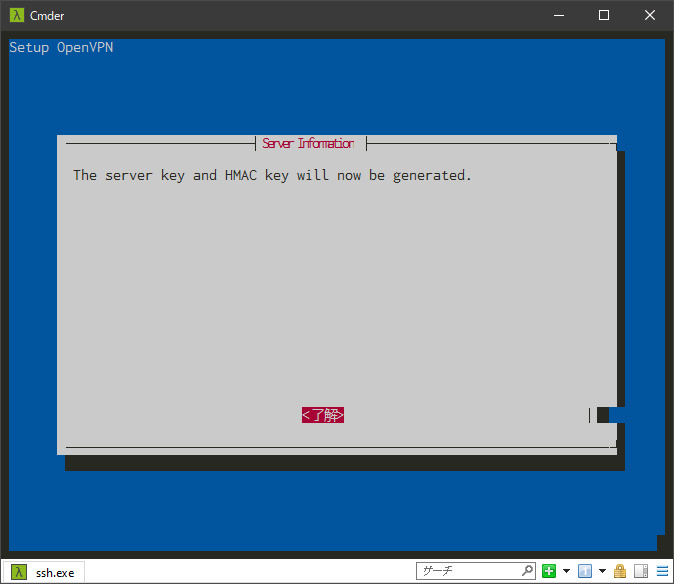Click the show panels icon beside the lock

pos(641,571)
